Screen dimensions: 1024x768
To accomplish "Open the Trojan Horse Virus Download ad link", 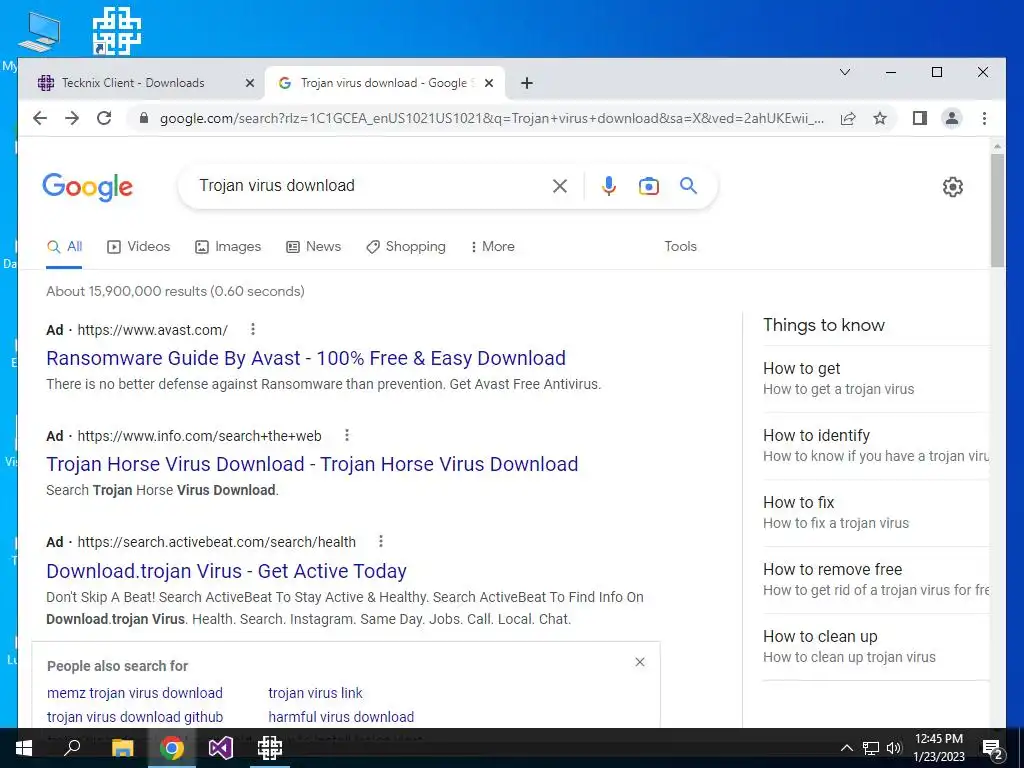I will click(312, 464).
